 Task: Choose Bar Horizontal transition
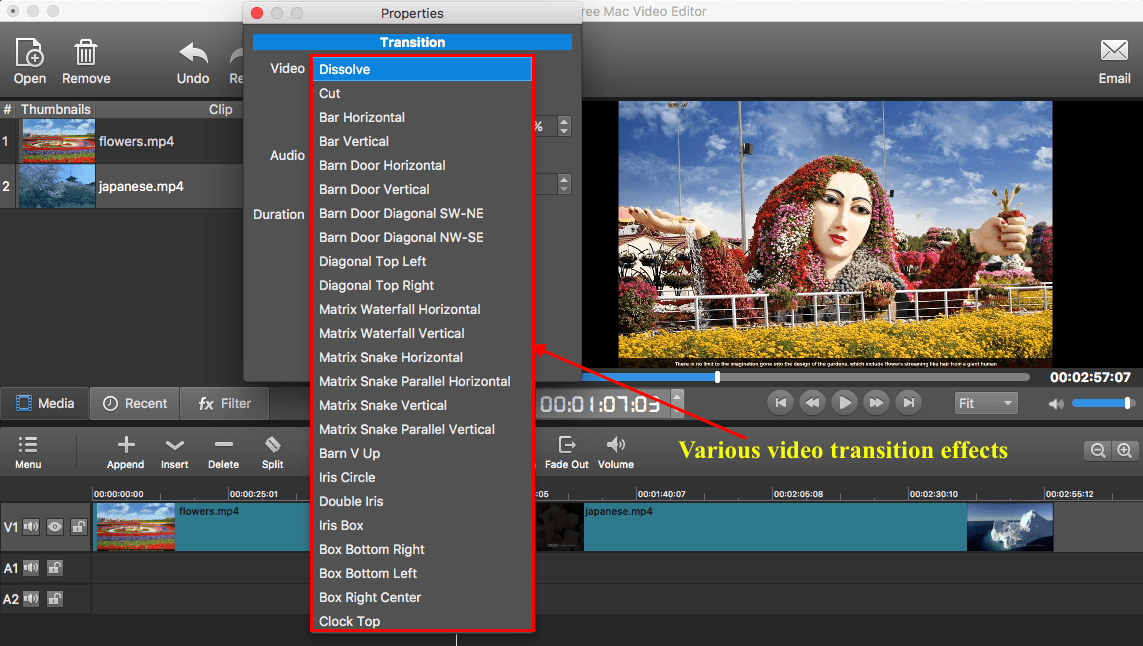click(x=422, y=117)
